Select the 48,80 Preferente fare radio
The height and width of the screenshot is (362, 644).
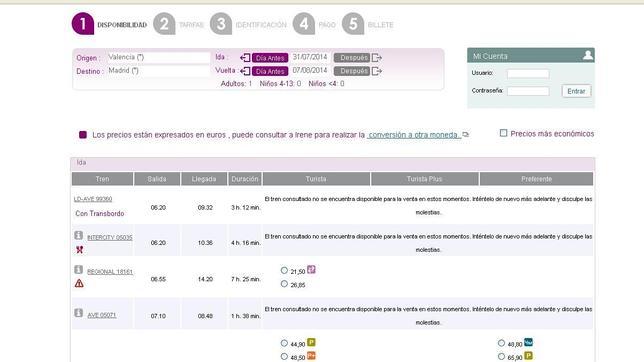coord(501,343)
